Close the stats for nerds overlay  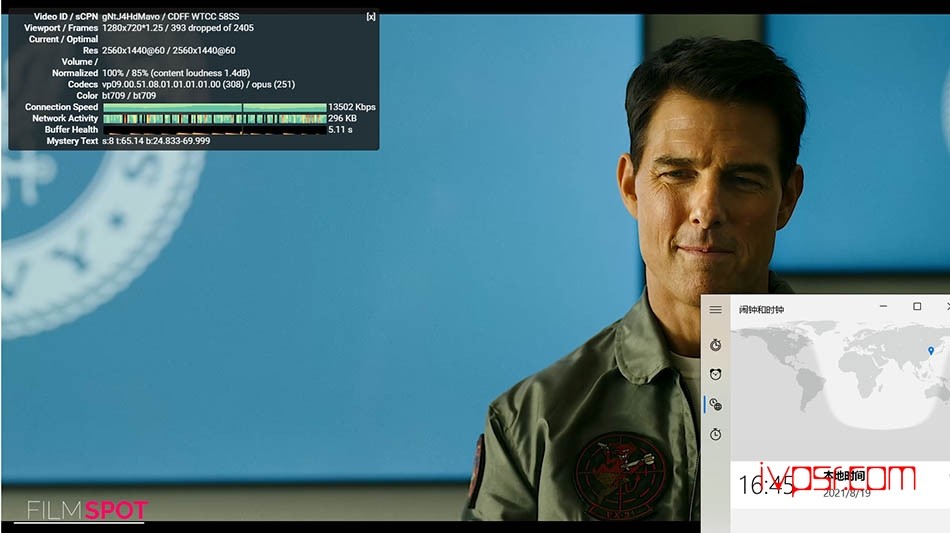pos(371,17)
